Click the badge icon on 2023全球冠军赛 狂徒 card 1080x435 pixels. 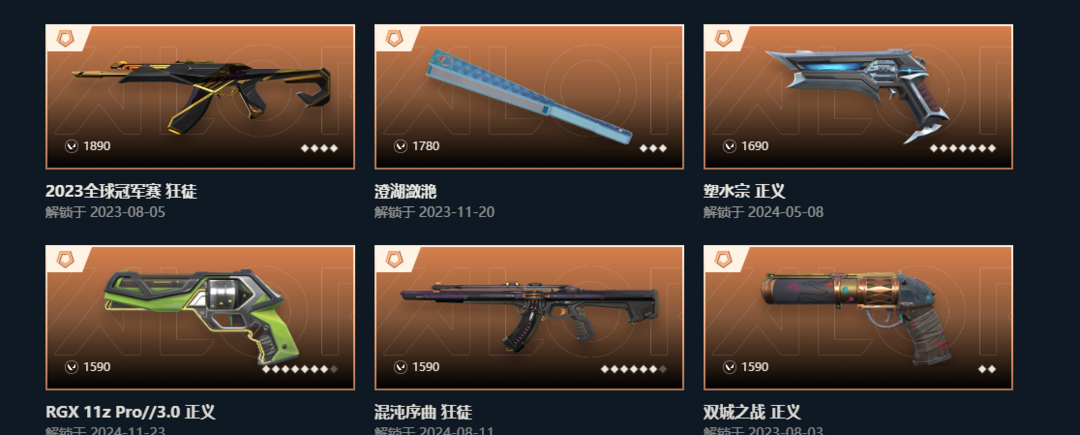(65, 39)
